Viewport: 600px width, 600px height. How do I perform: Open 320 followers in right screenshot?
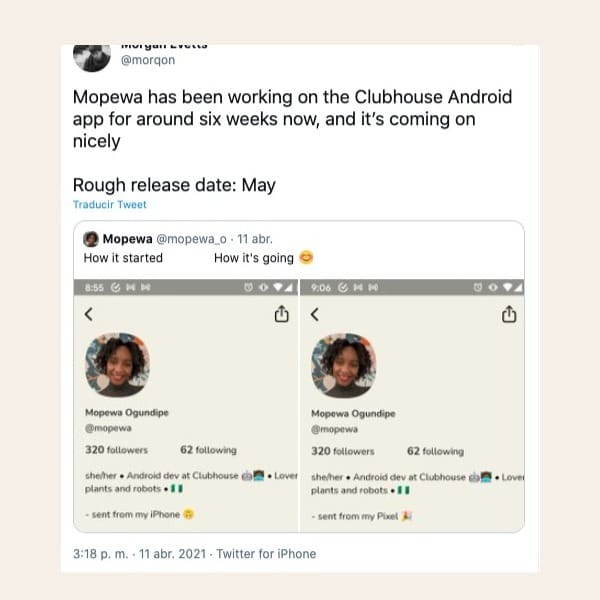342,451
